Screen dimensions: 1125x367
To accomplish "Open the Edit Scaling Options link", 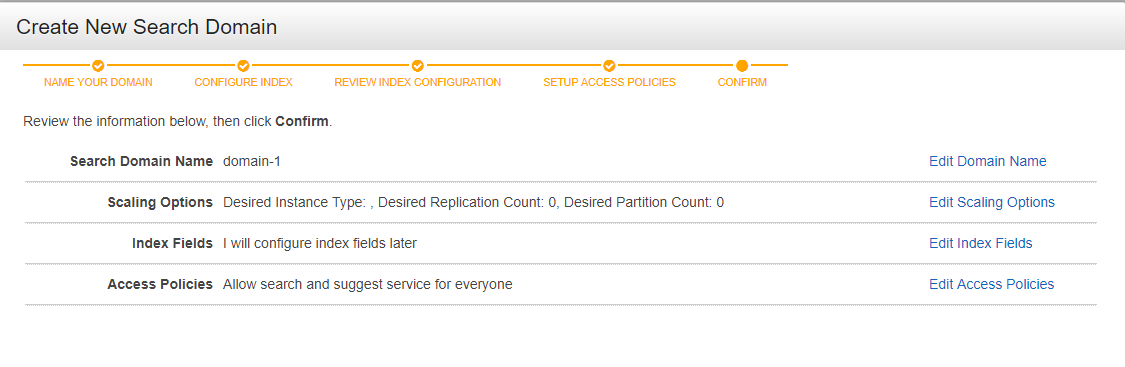I will (x=992, y=202).
